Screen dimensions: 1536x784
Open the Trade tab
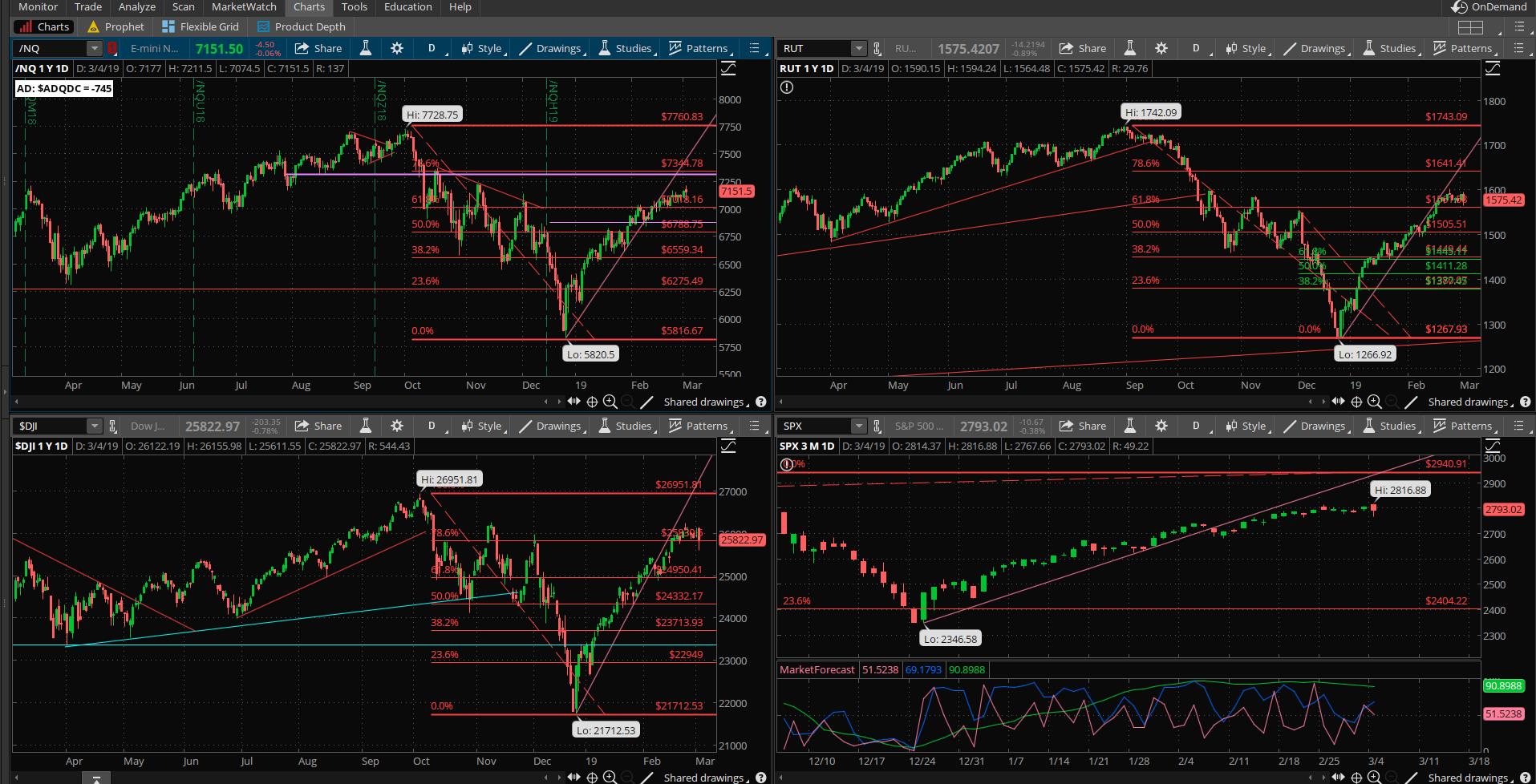point(88,6)
